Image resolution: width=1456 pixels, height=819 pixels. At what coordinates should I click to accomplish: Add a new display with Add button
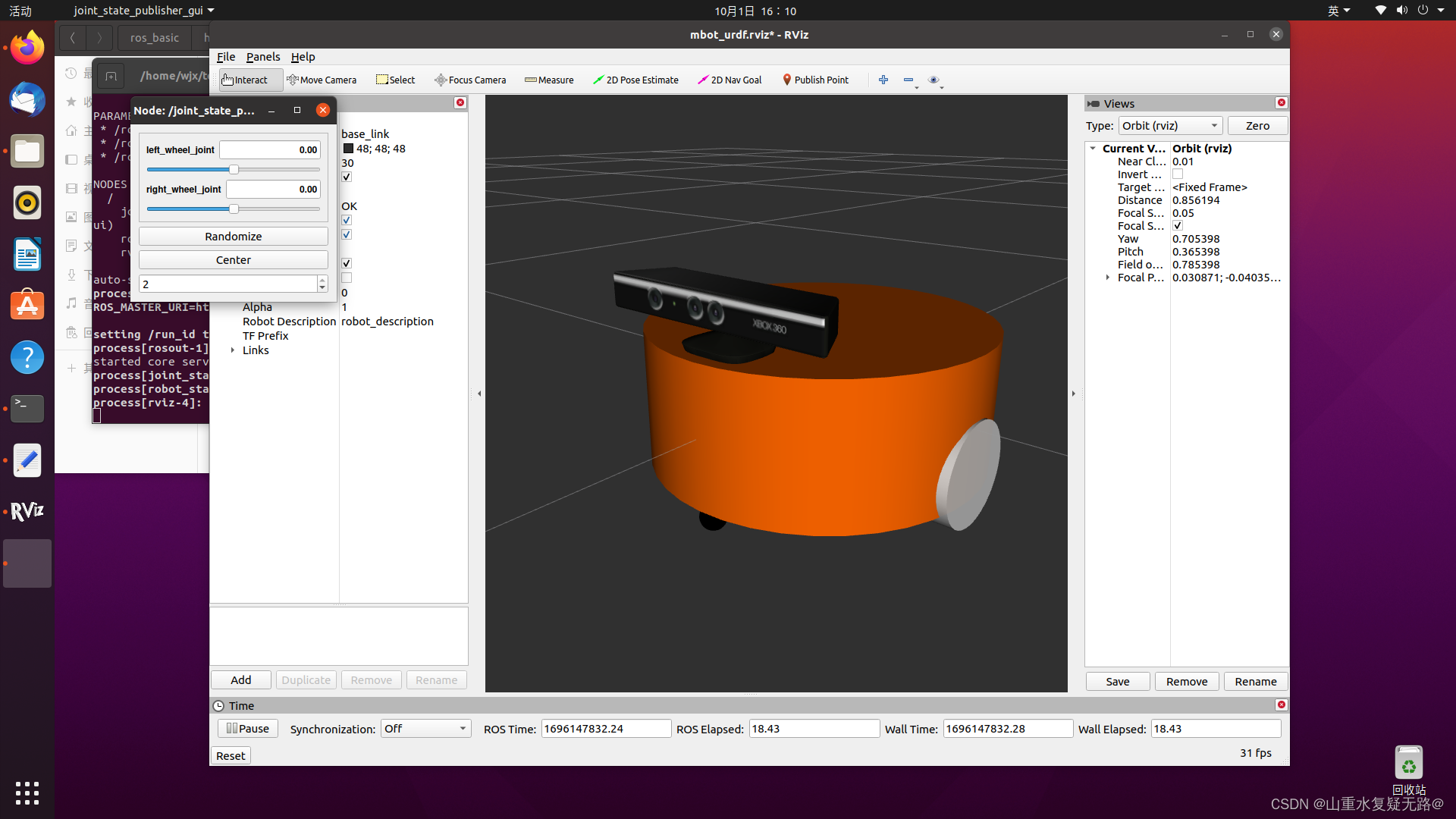coord(241,680)
